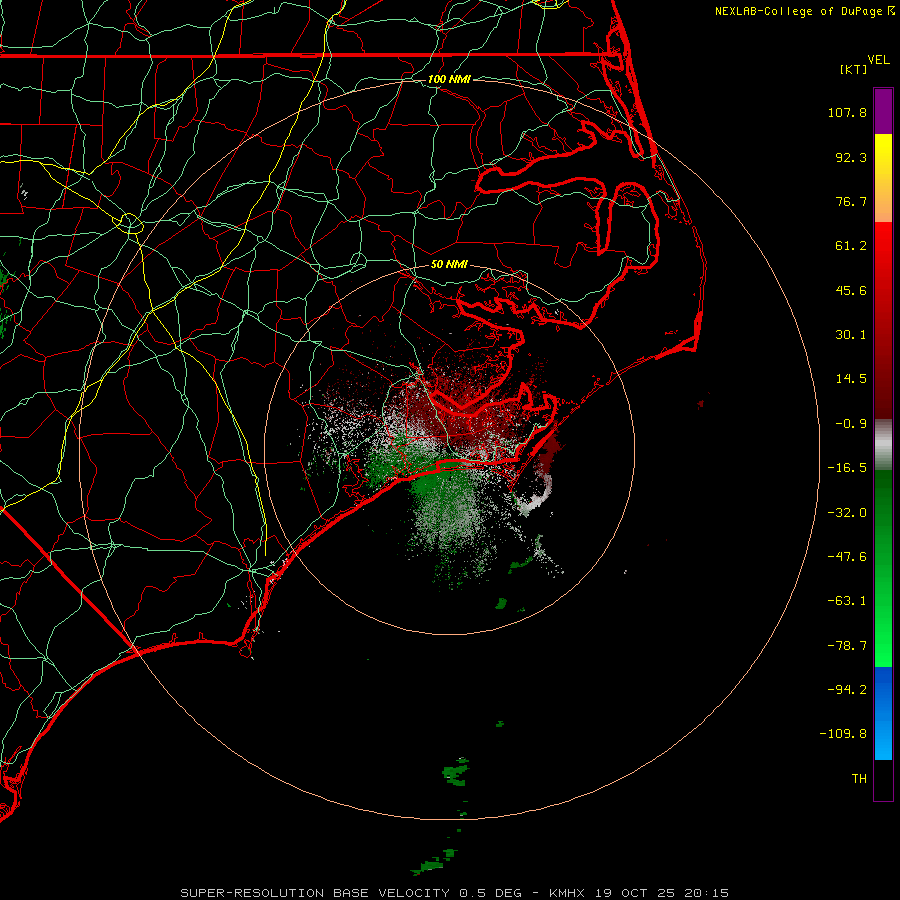Click the yellow segment of velocity color bar
The width and height of the screenshot is (900, 900).
(883, 178)
